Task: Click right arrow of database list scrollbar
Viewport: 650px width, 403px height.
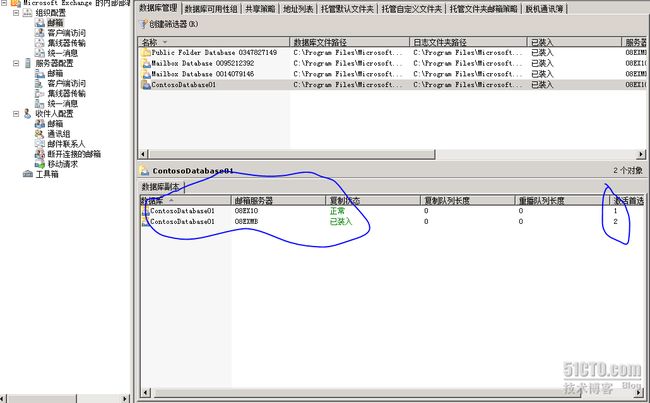Action: pos(641,154)
